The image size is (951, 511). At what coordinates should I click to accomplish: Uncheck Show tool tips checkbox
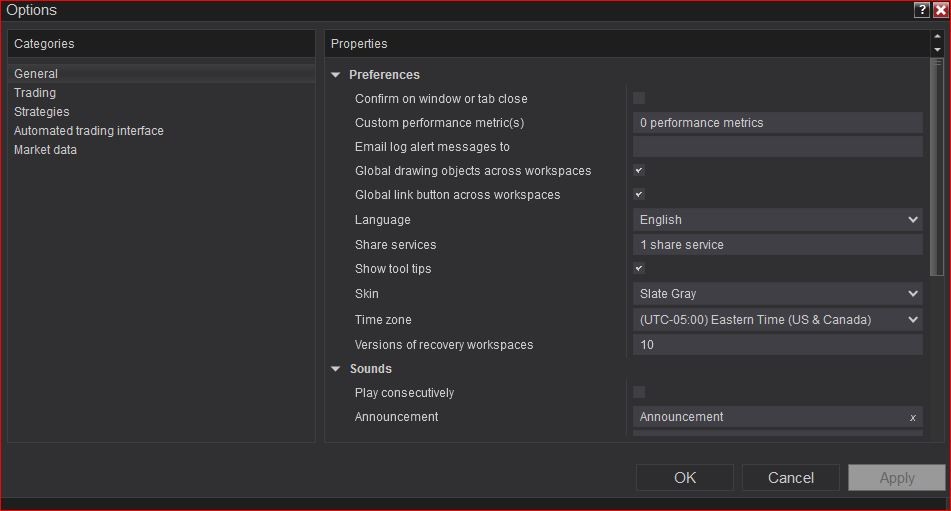pos(639,268)
